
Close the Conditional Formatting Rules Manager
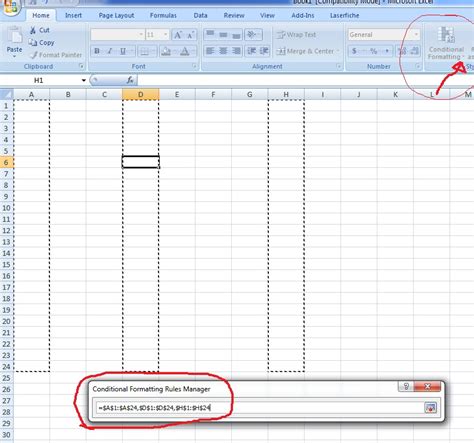427,386
